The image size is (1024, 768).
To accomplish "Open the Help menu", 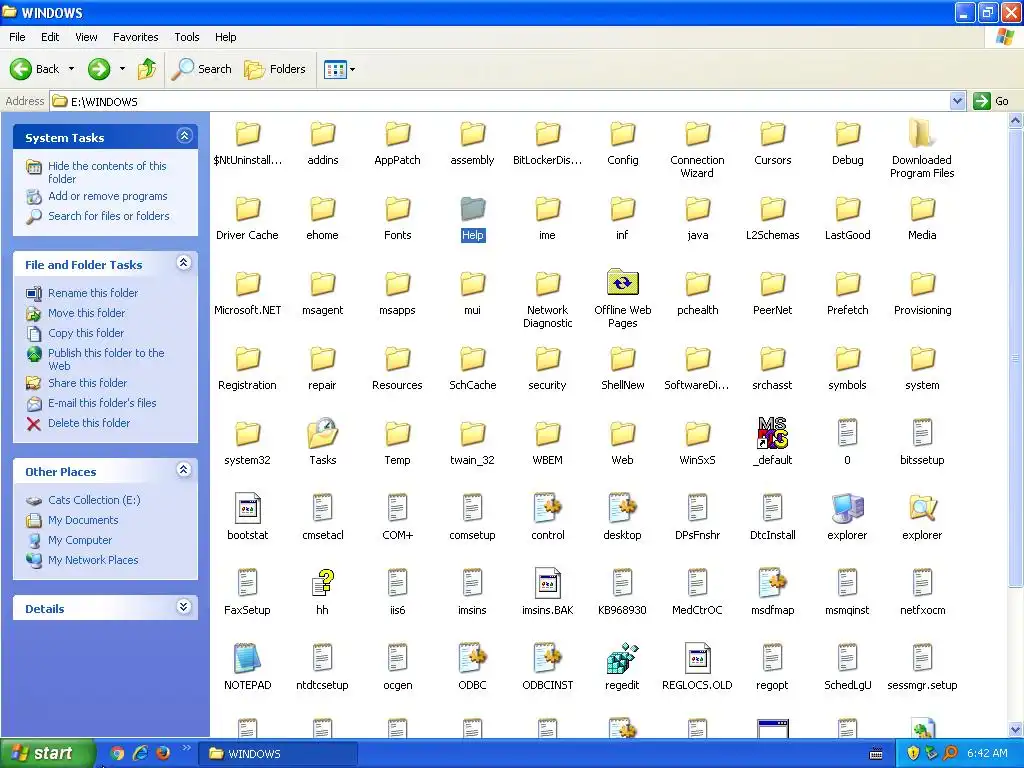I will click(225, 37).
